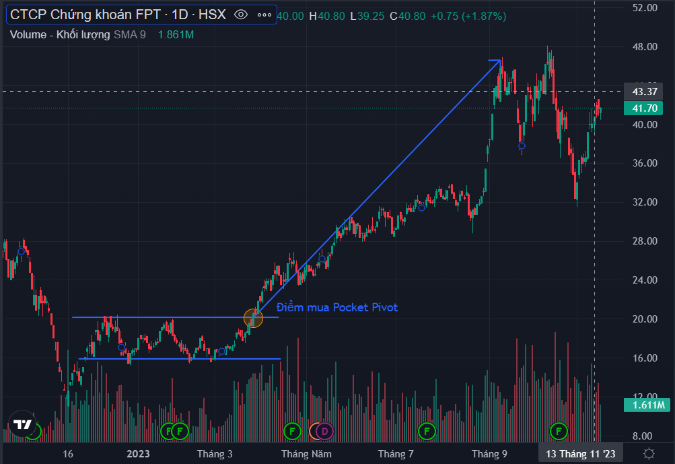This screenshot has width=675, height=464.
Task: Click the 48.00 price axis label
Action: 644,46
